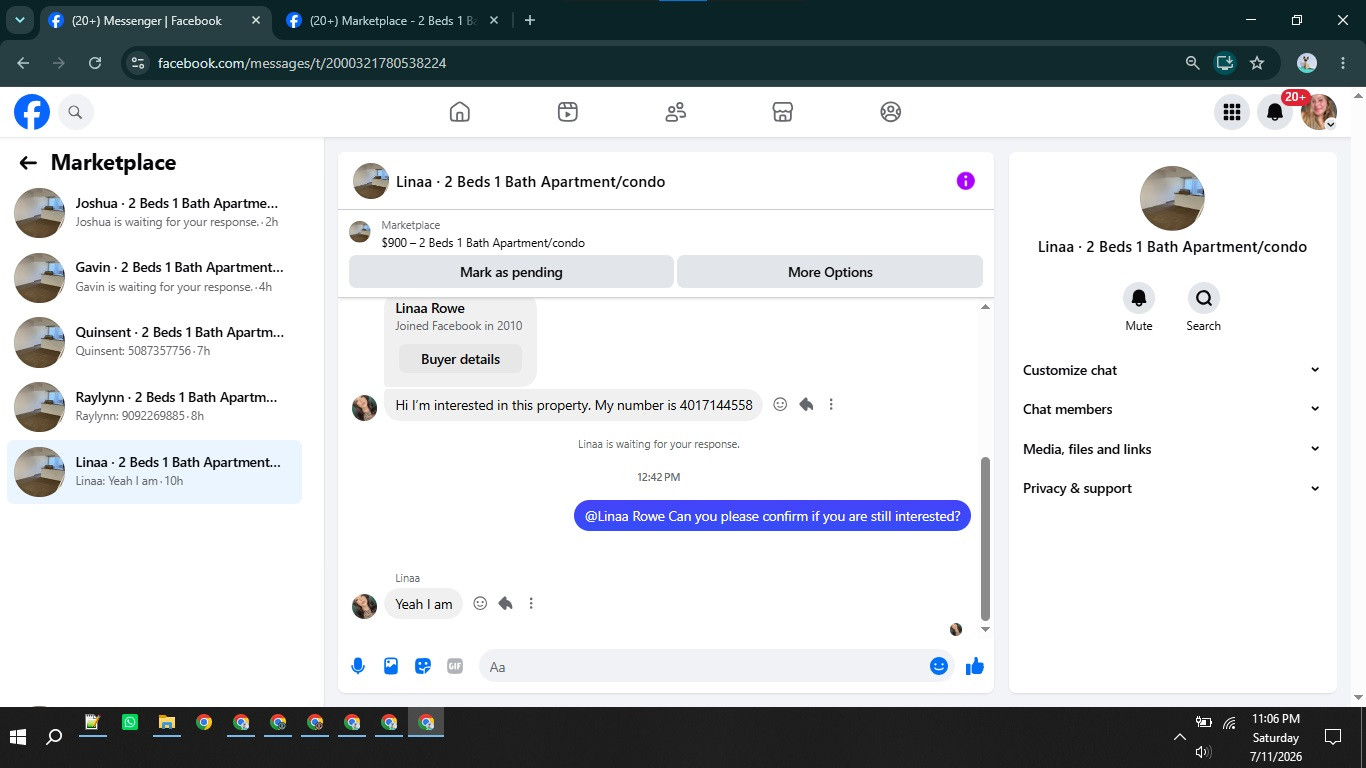Screen dimensions: 1366x768
Task: Open the taskbar clock and date
Action: click(x=1276, y=737)
